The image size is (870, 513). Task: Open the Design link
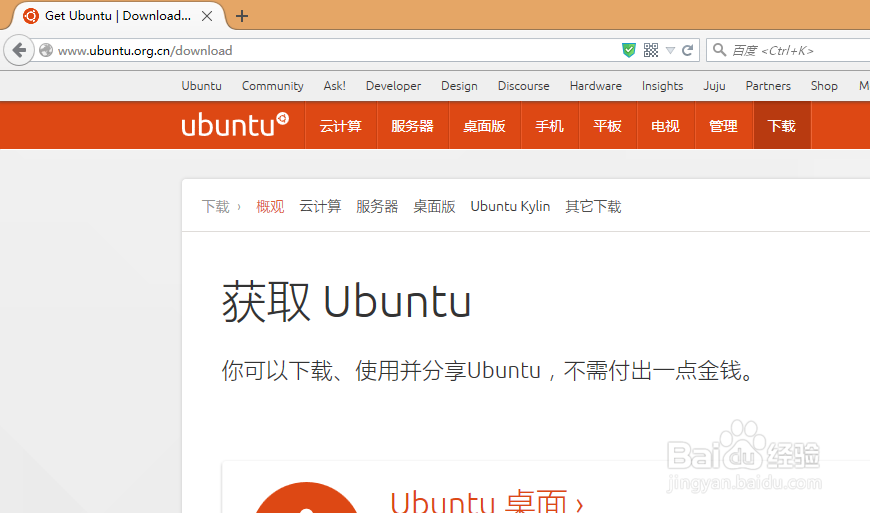point(459,86)
